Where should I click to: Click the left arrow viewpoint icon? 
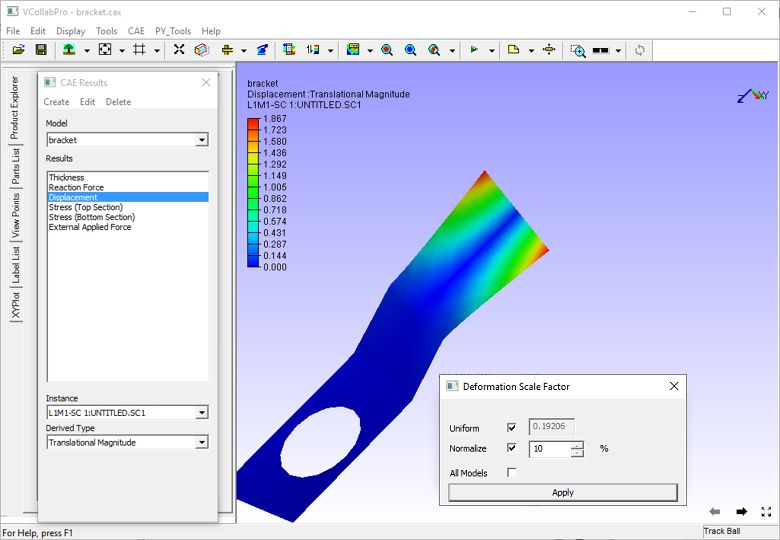tap(715, 512)
